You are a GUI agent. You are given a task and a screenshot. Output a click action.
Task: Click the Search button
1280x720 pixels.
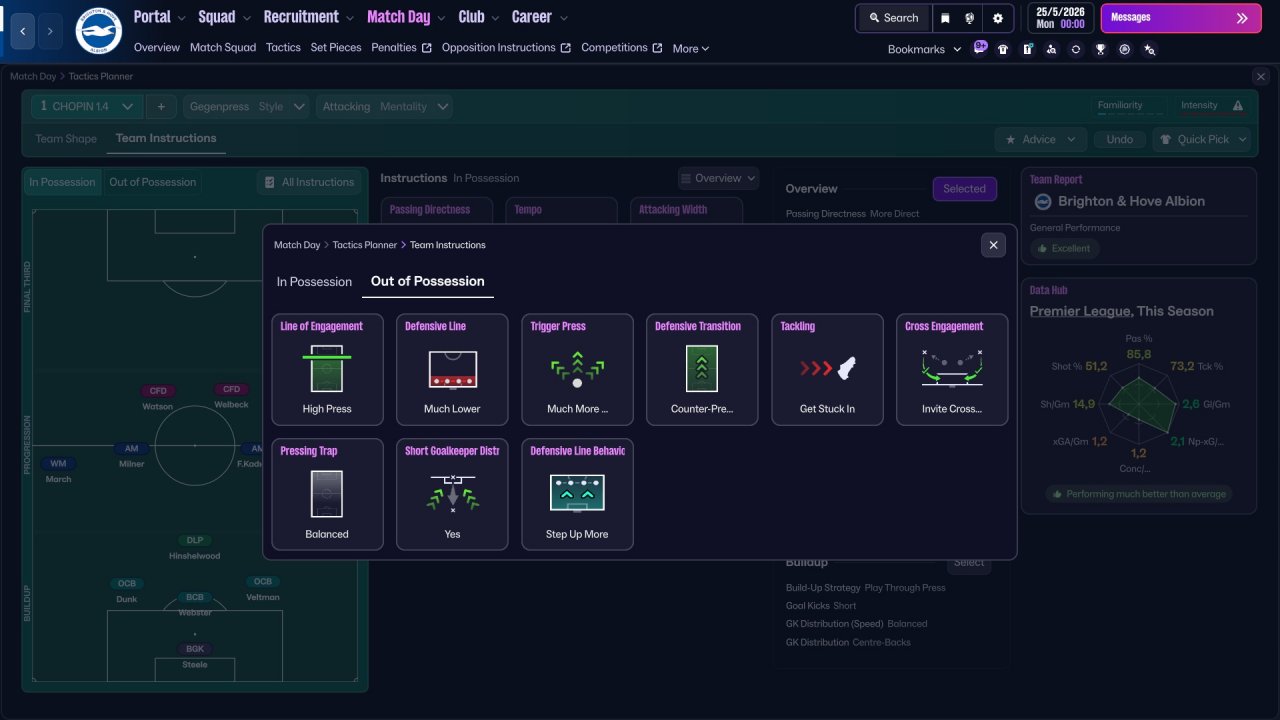coord(894,18)
